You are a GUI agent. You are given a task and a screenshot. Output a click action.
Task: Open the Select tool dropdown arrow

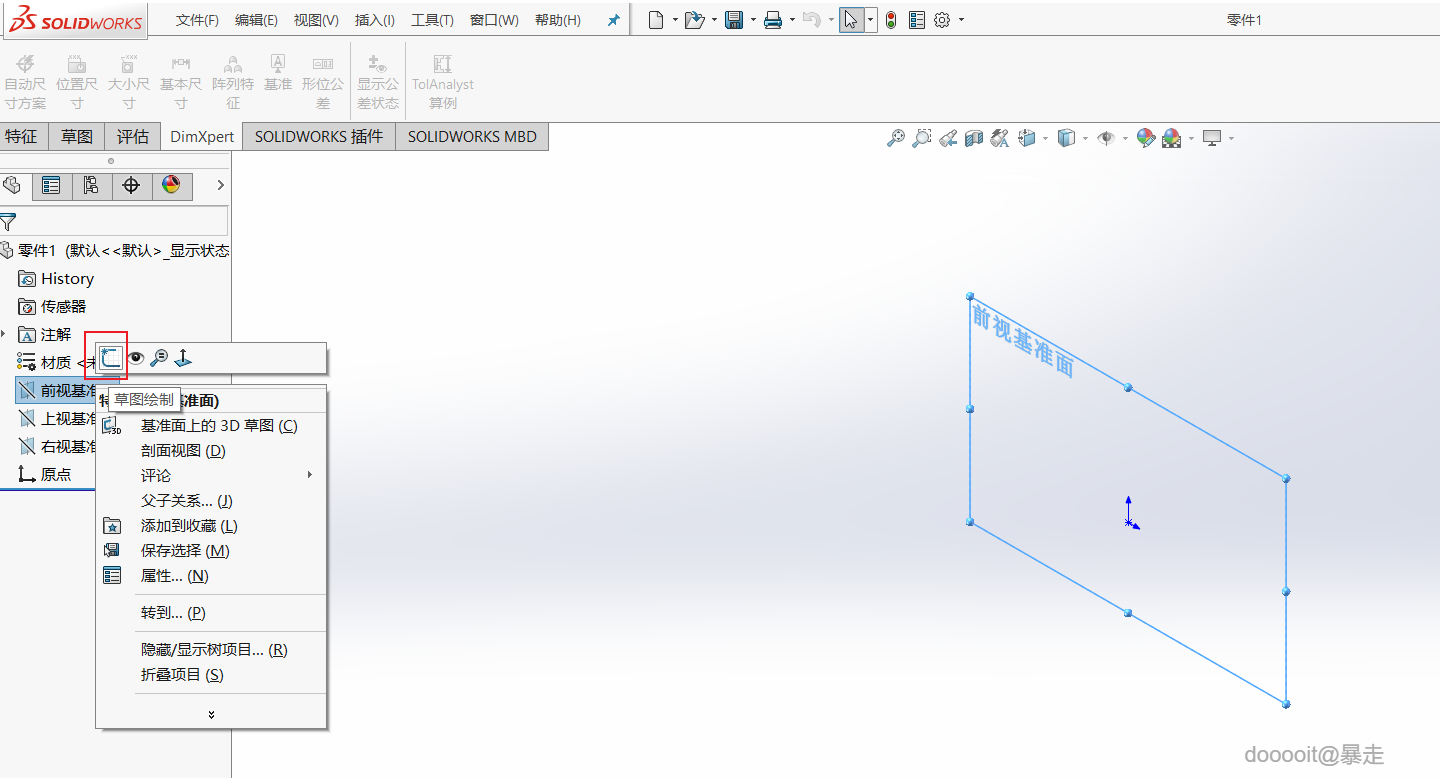870,20
